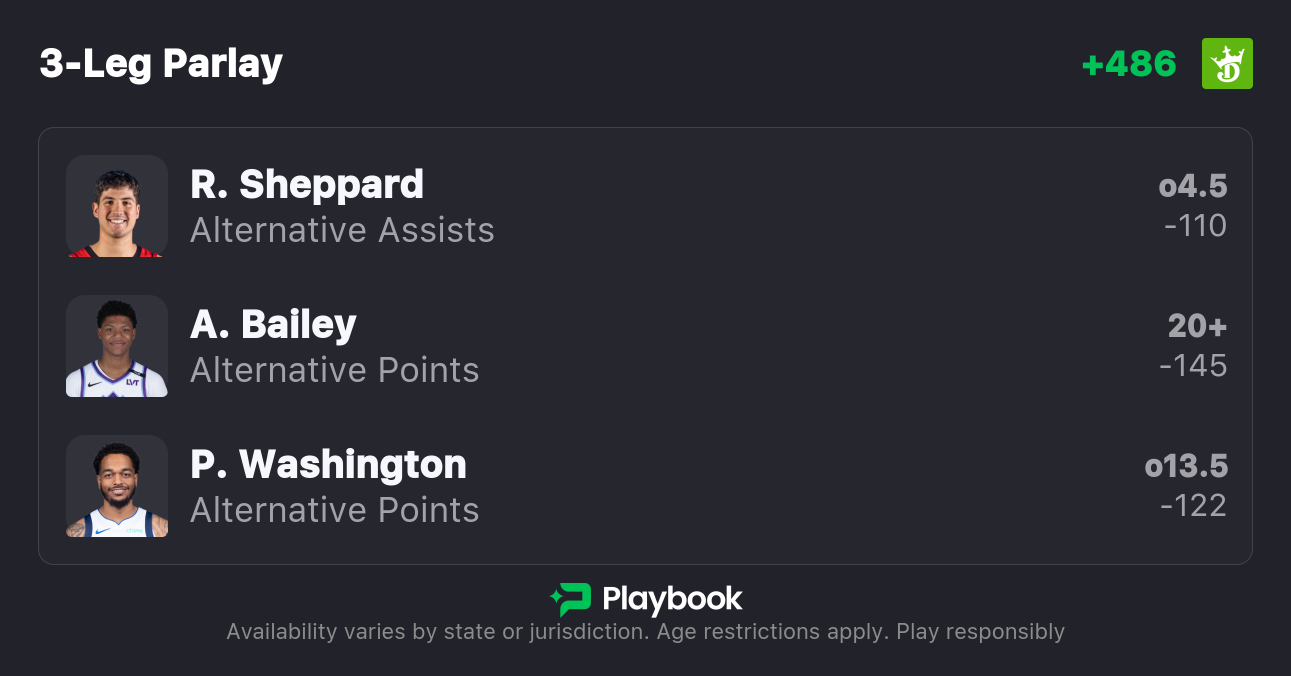Click the 20+ points line
The width and height of the screenshot is (1291, 676).
point(1197,326)
